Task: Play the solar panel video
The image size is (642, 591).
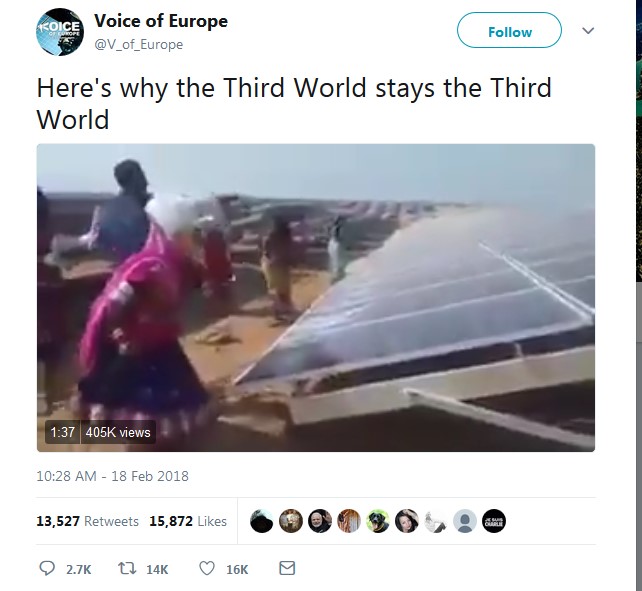Action: pos(316,298)
